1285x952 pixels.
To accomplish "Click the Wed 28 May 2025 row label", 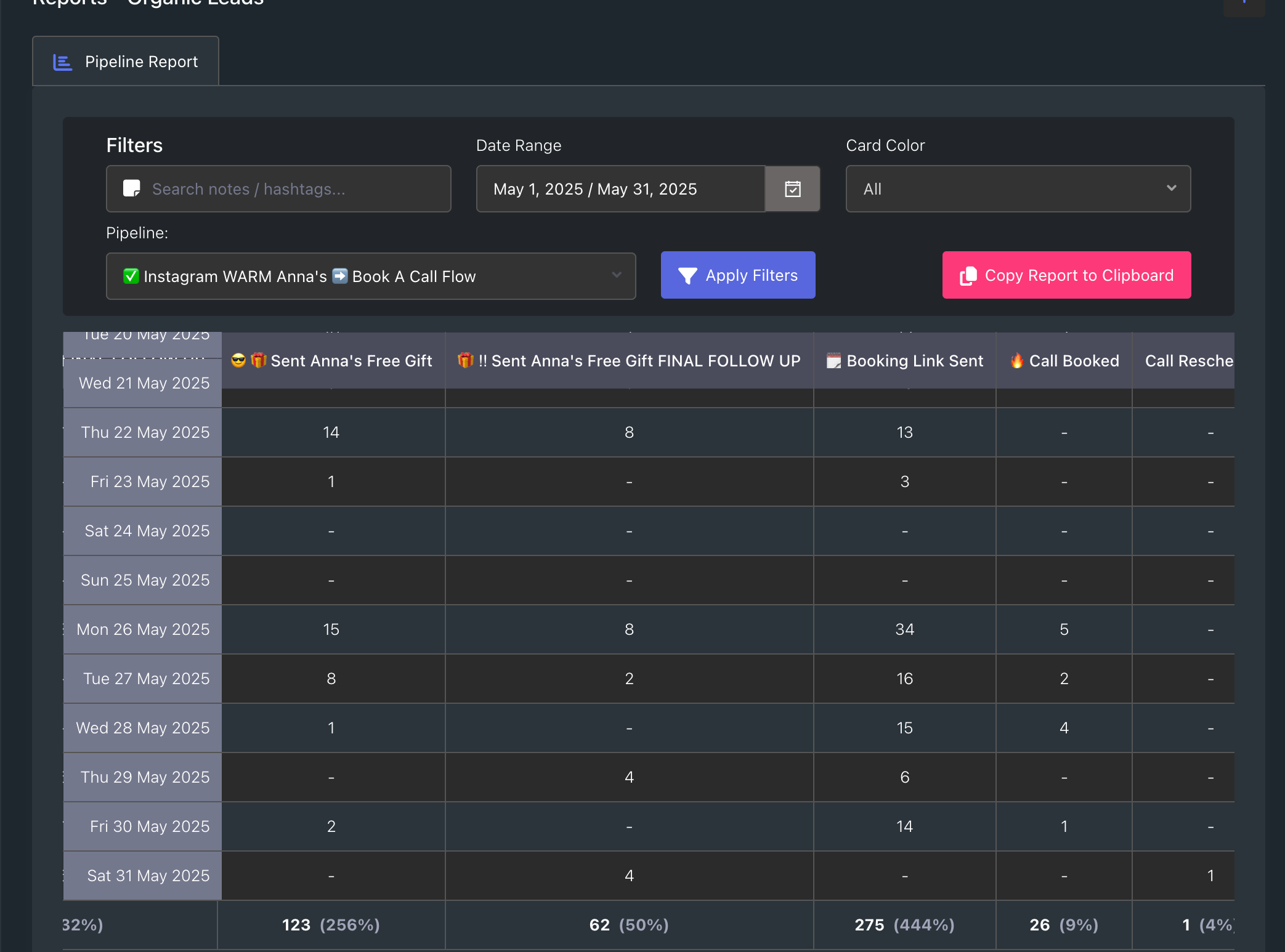I will [143, 728].
